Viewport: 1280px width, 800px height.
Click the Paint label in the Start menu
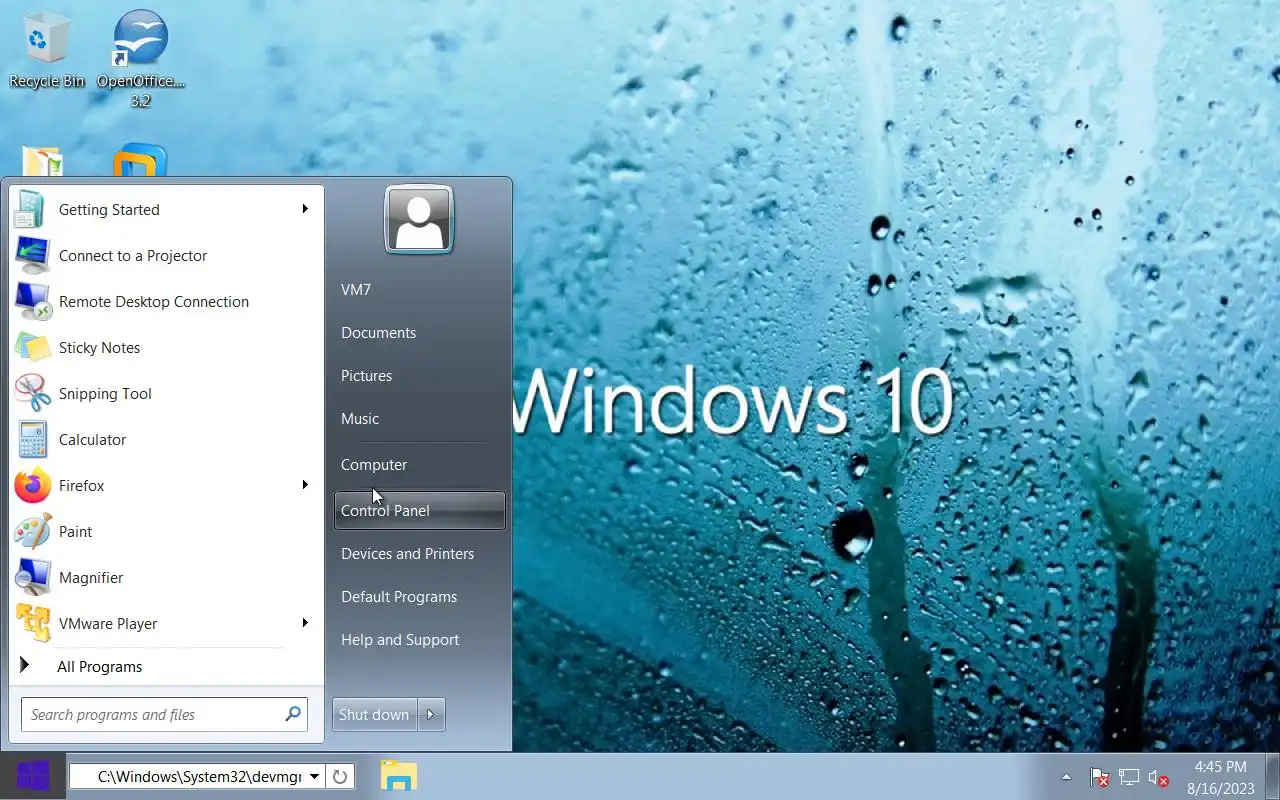[x=75, y=531]
